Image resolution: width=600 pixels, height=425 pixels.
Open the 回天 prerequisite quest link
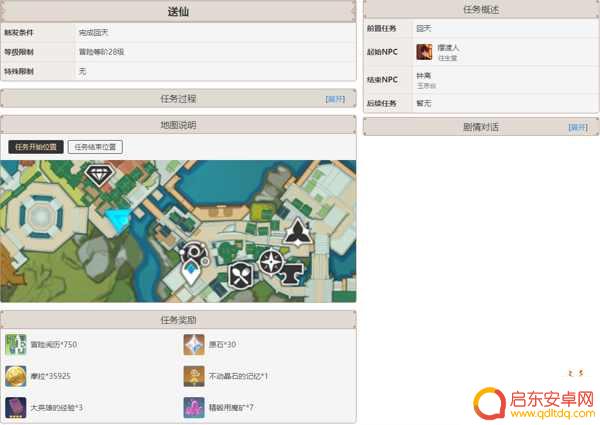424,28
